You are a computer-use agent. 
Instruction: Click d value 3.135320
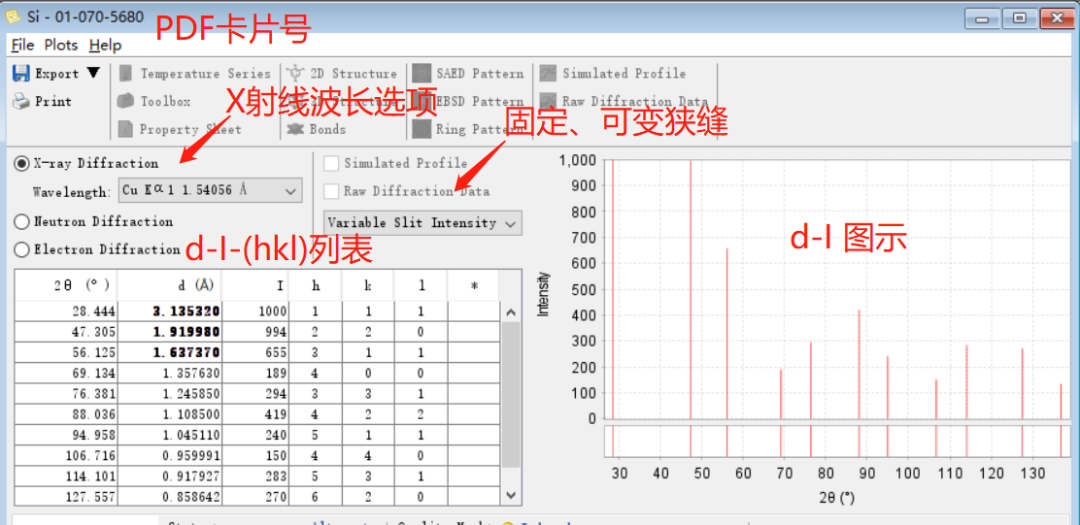(x=186, y=311)
